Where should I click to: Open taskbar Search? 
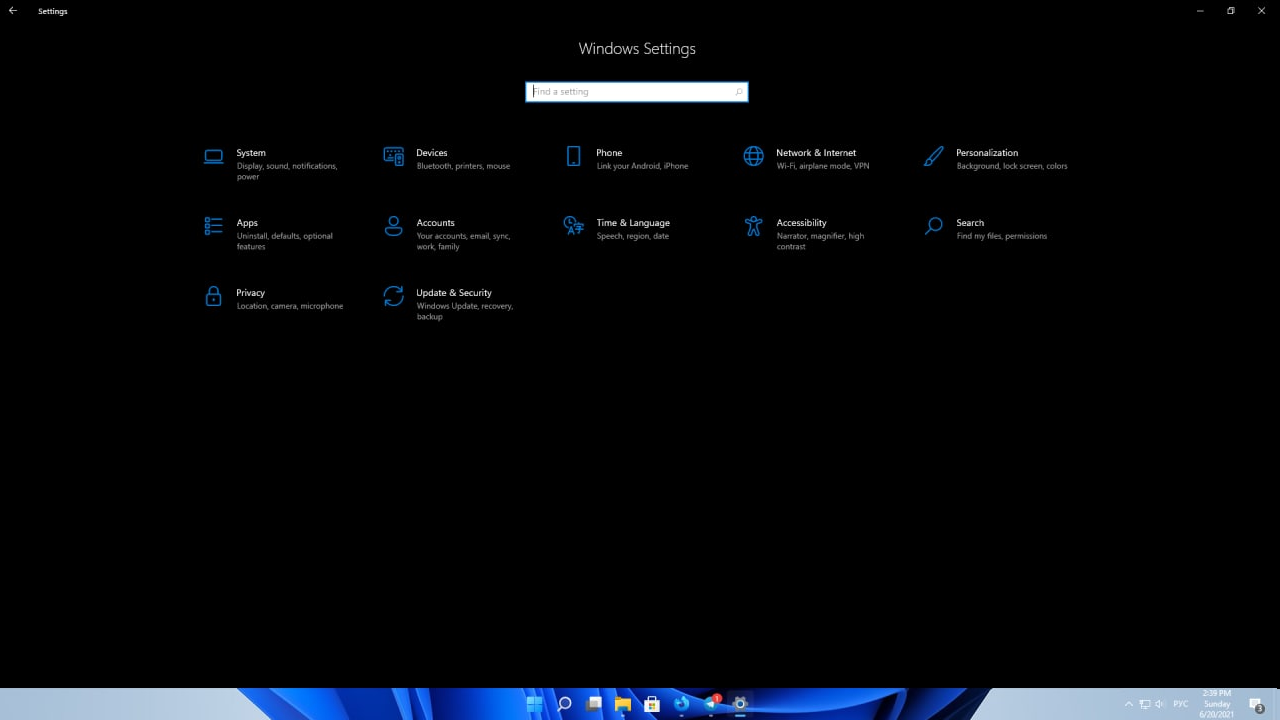(564, 704)
